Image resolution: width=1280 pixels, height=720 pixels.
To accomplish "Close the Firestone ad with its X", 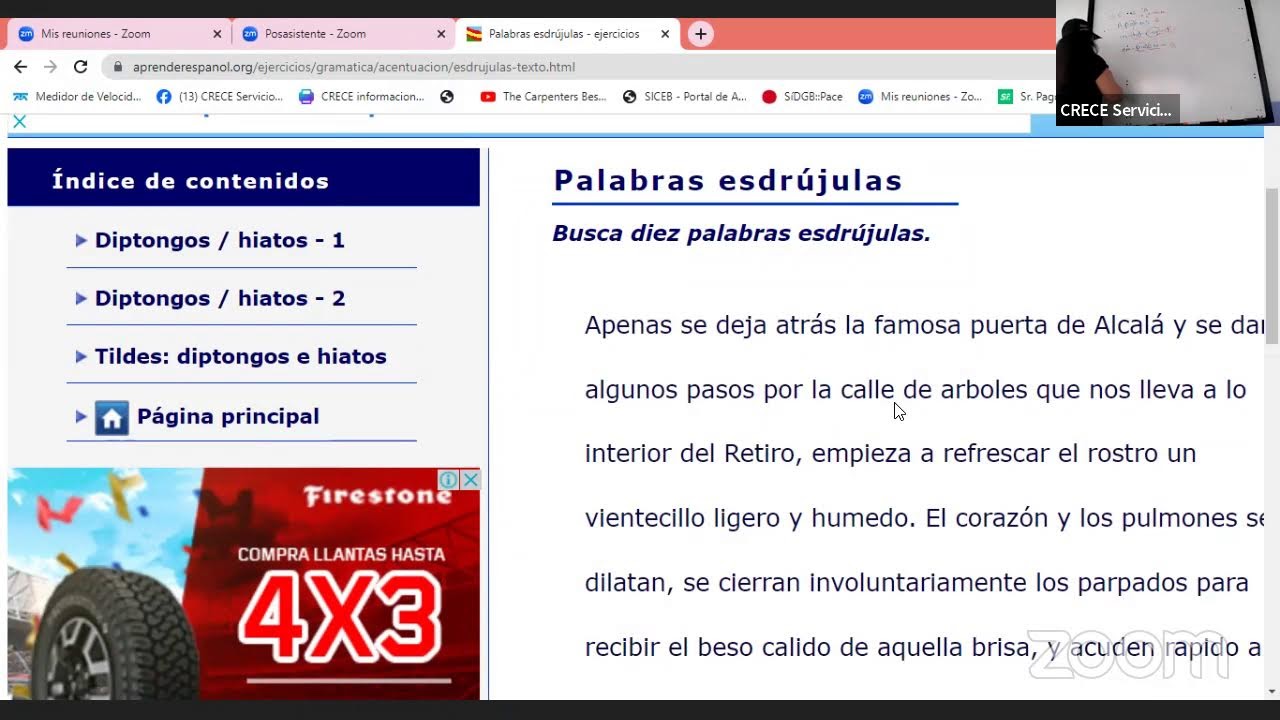I will point(471,480).
